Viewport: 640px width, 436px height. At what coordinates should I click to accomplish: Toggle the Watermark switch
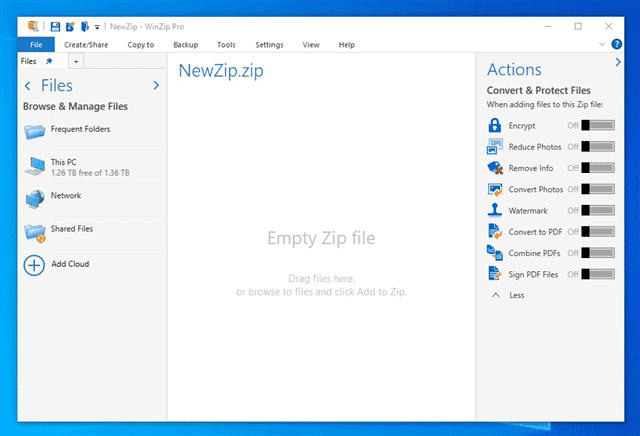point(598,210)
